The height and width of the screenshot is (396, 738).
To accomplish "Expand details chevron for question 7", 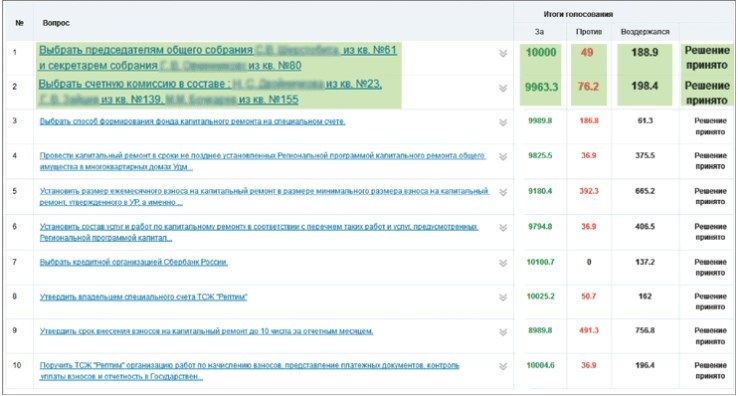I will 503,263.
